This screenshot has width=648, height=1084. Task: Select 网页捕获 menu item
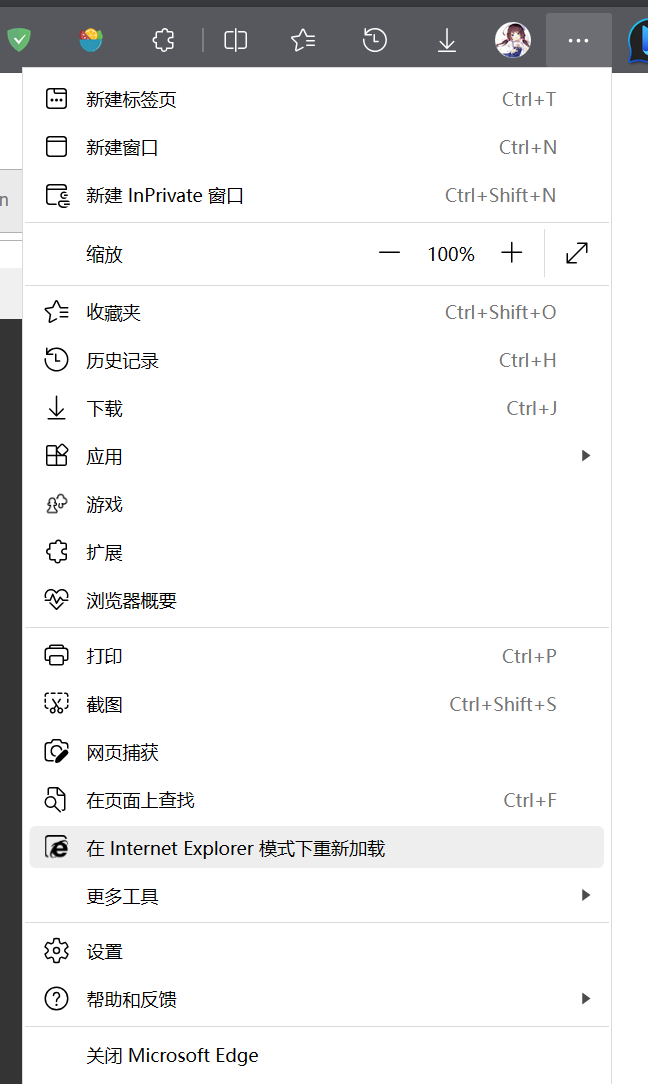pos(317,751)
